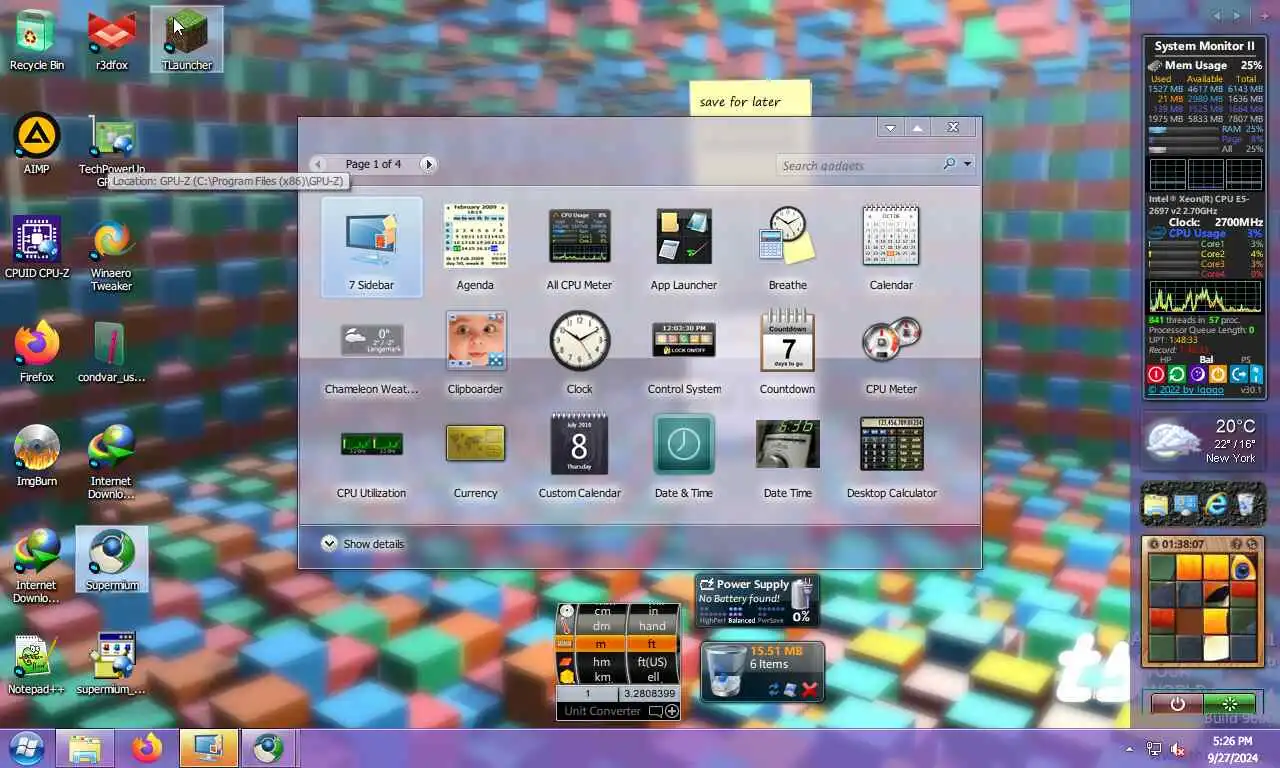Select the Firefox desktop shortcut
The image size is (1280, 768).
37,352
